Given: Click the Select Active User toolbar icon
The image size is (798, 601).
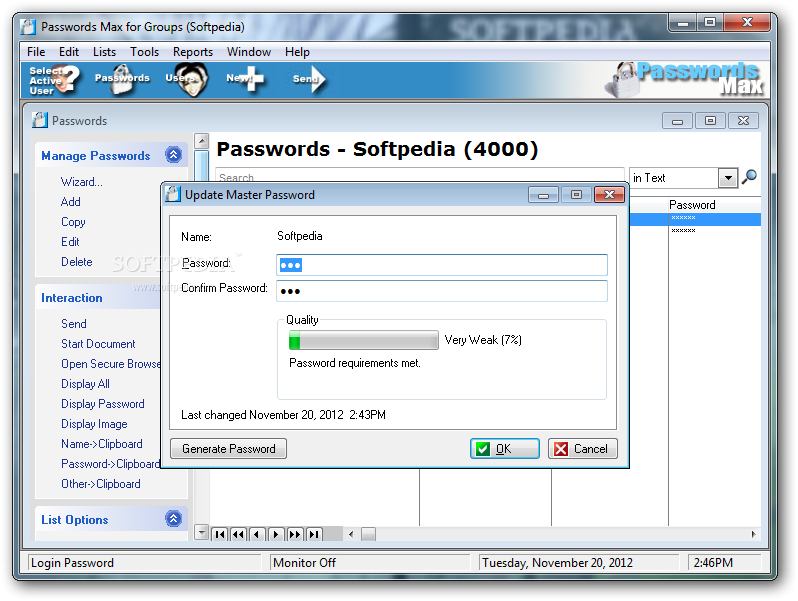Looking at the screenshot, I should (x=54, y=80).
